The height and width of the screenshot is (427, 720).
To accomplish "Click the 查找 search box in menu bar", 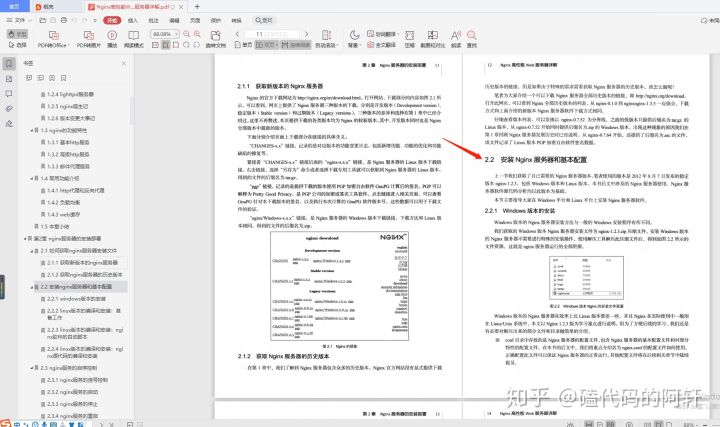I will [x=264, y=20].
